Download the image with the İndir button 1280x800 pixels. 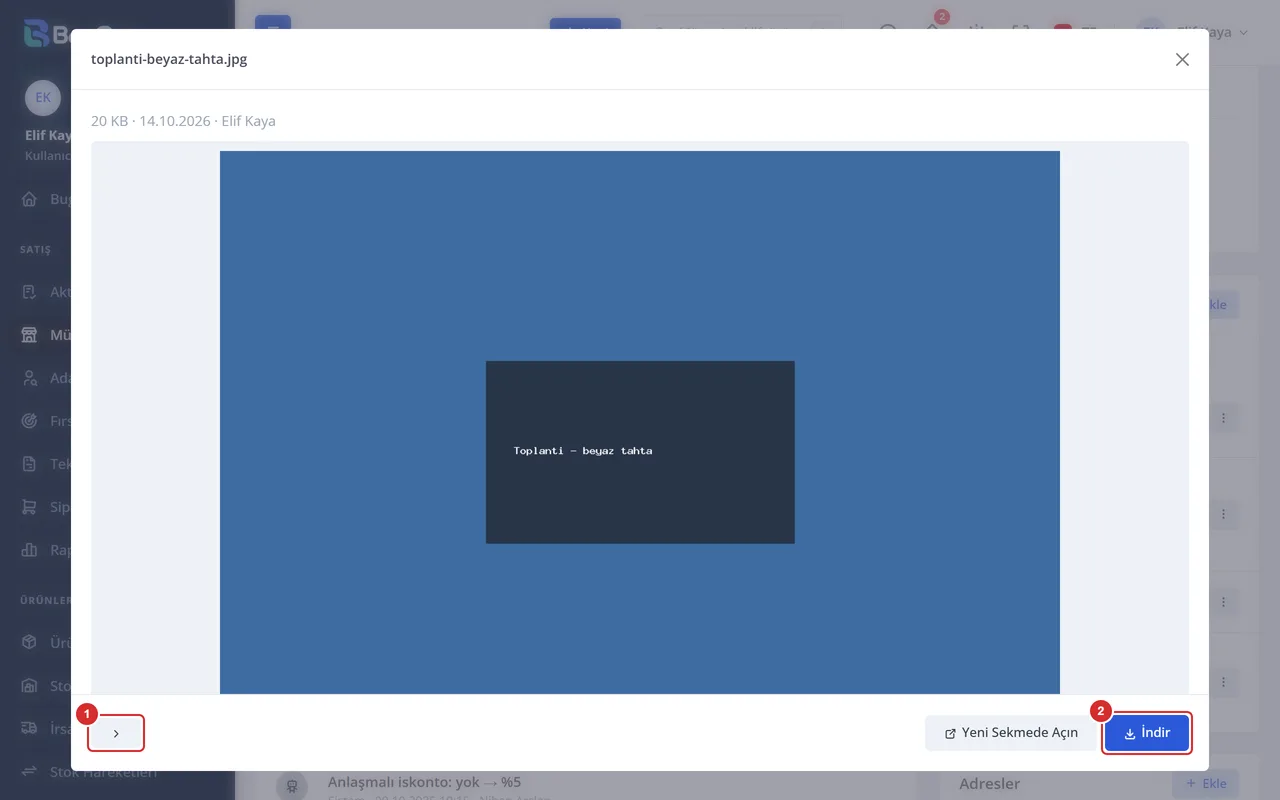[x=1147, y=733]
